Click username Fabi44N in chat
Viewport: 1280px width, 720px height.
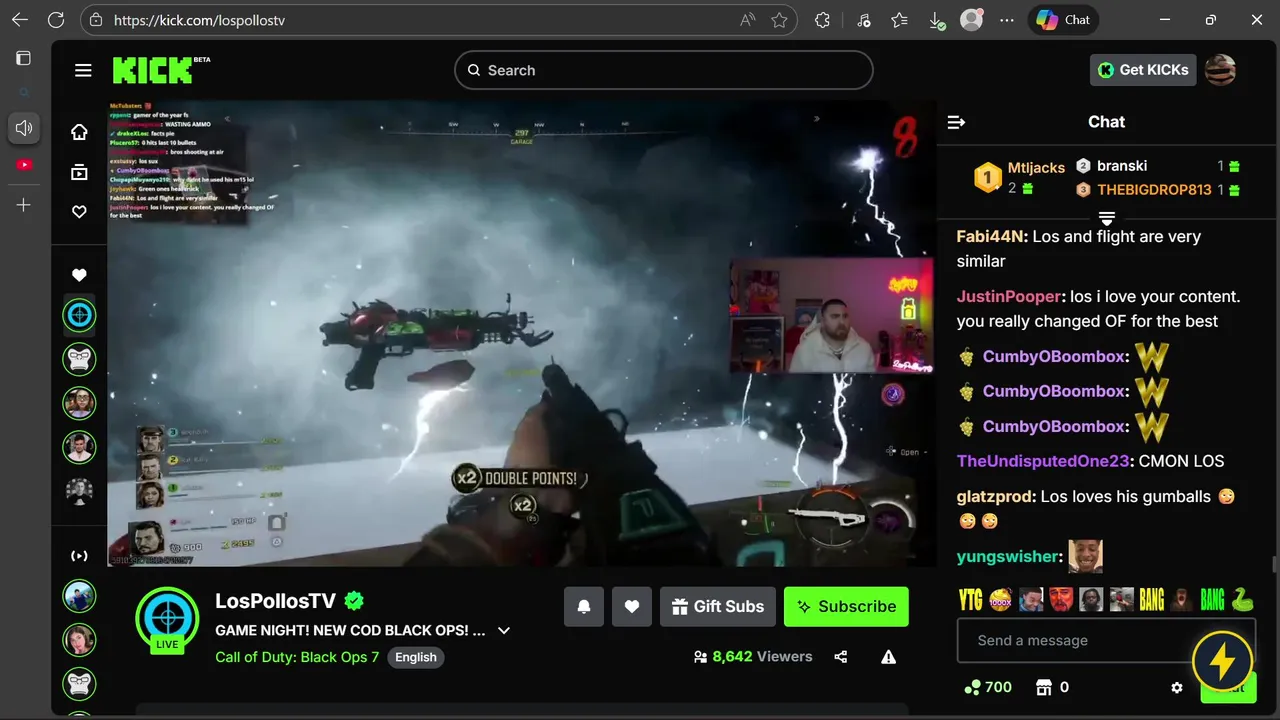click(x=990, y=237)
